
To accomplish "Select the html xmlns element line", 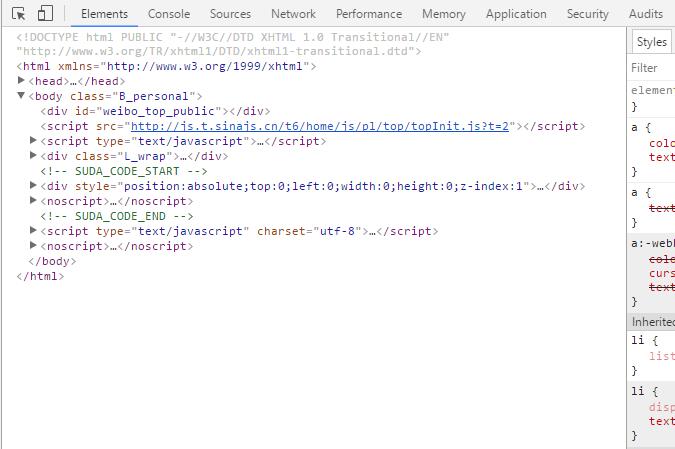I will pyautogui.click(x=166, y=66).
